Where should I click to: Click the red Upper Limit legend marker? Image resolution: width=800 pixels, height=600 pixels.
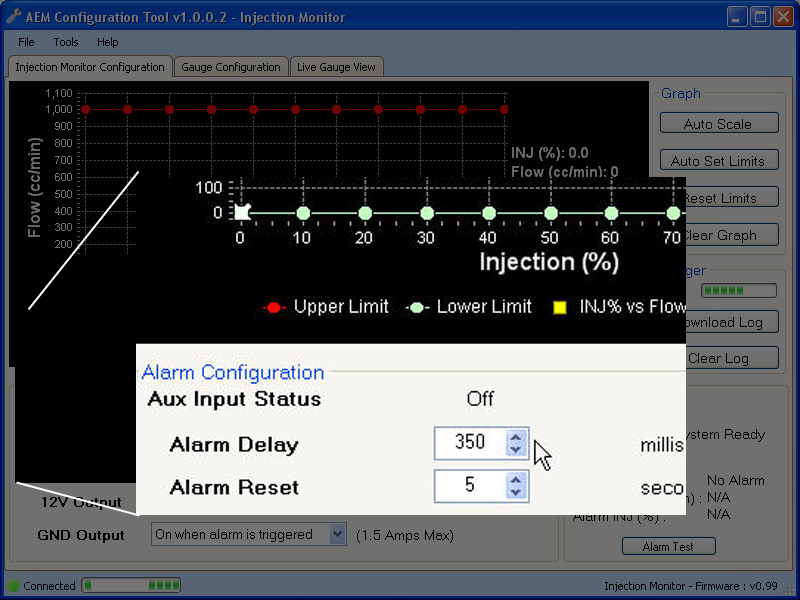coord(274,307)
